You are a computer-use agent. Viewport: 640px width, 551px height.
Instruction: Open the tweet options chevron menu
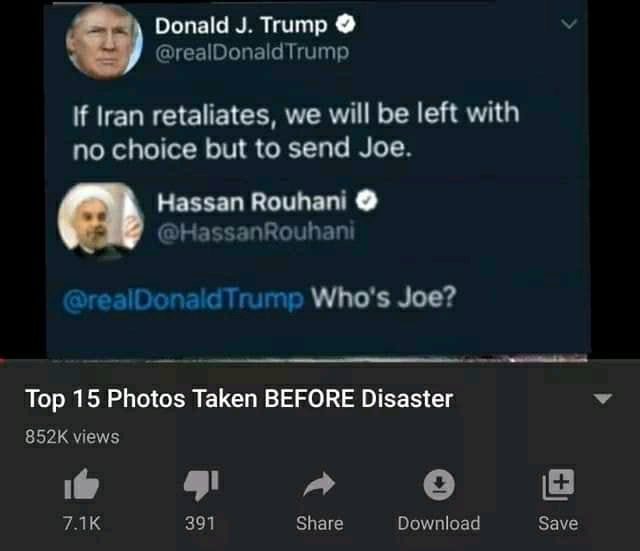569,24
